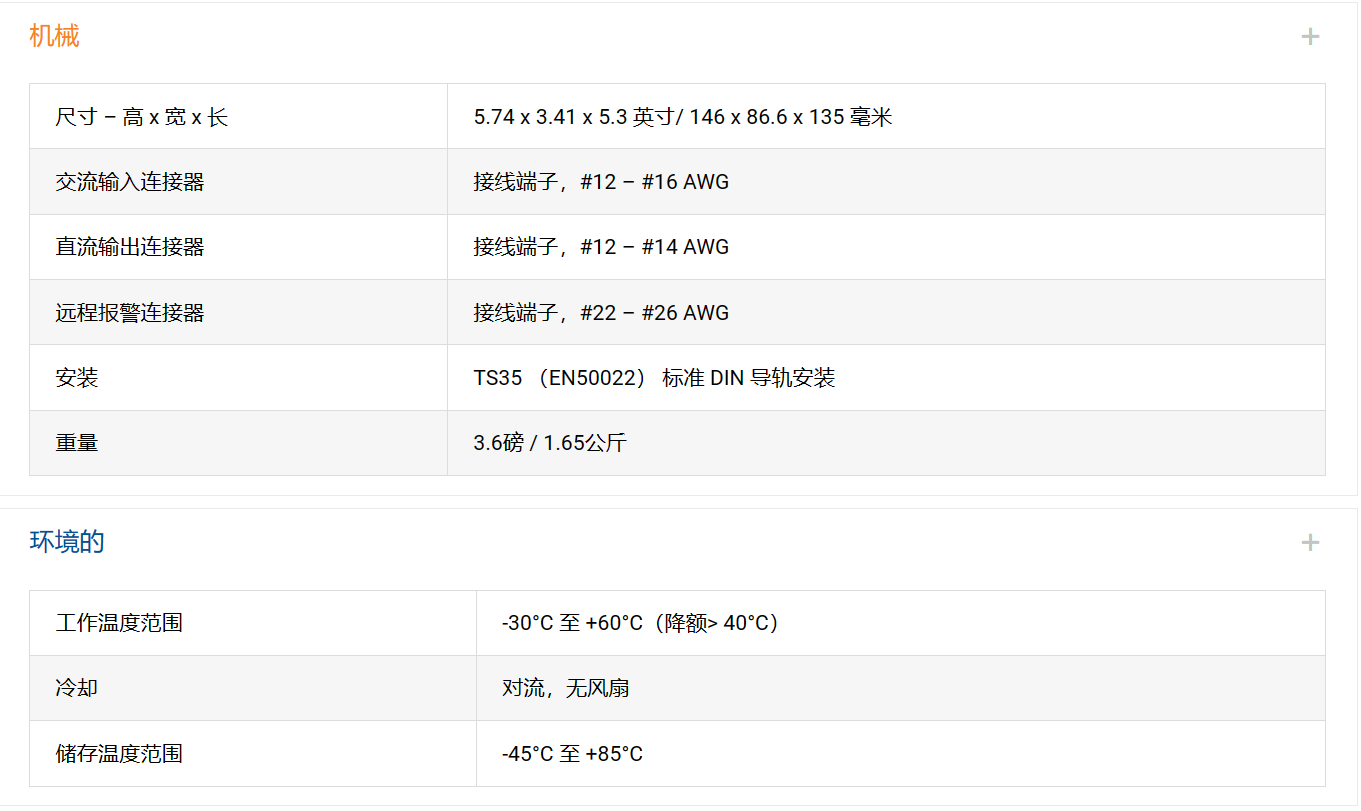This screenshot has width=1361, height=811.
Task: Click the 3.6磅 / 1.65公斤 weight value
Action: pyautogui.click(x=549, y=443)
